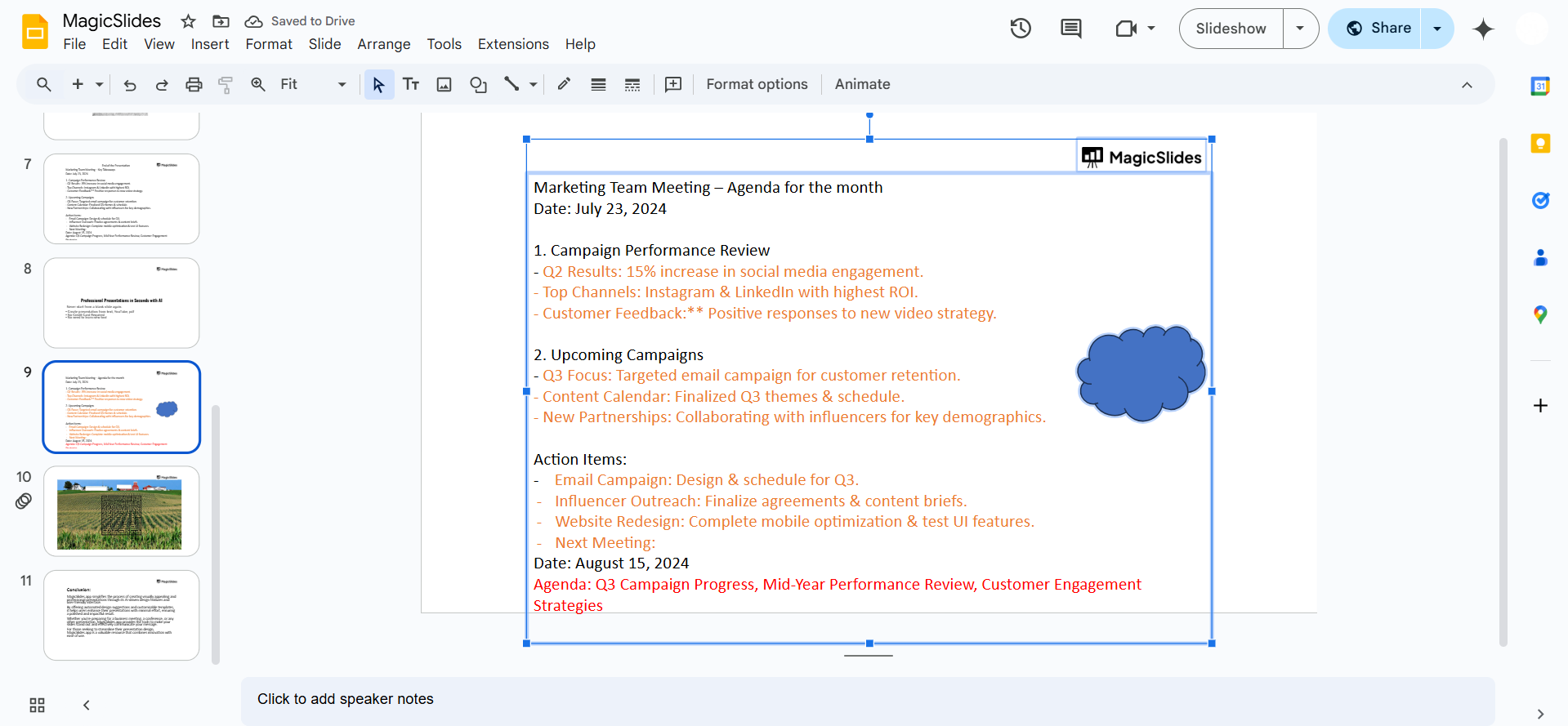The height and width of the screenshot is (726, 1568).
Task: Click the Animate button
Action: coord(862,85)
